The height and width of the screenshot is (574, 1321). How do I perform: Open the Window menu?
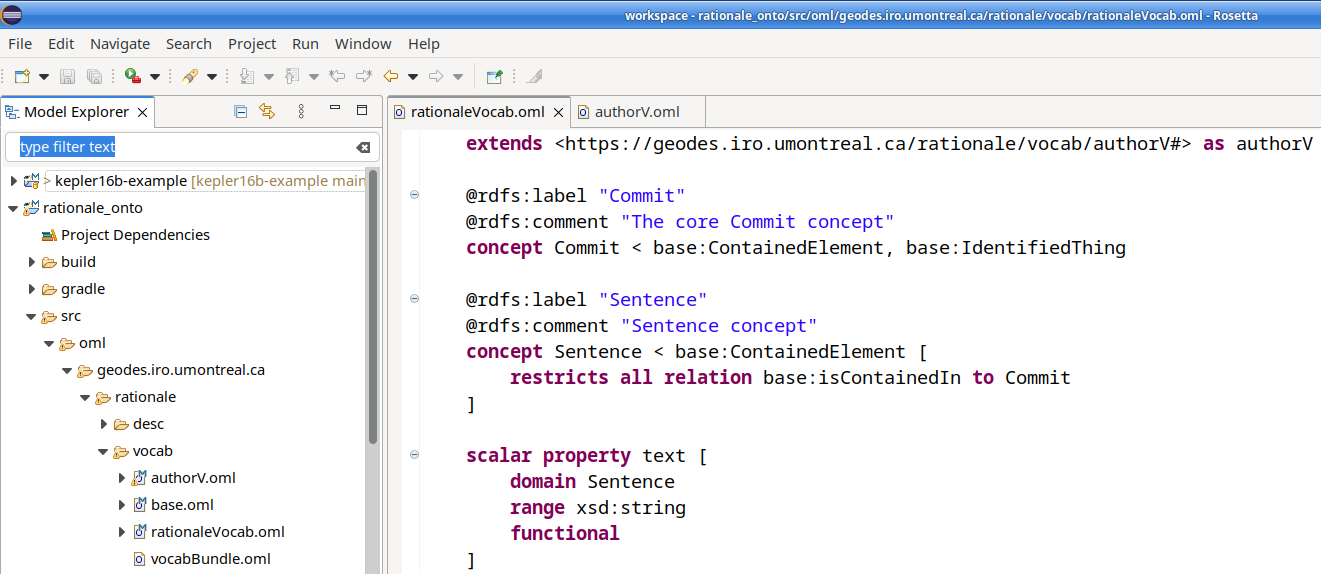tap(363, 44)
